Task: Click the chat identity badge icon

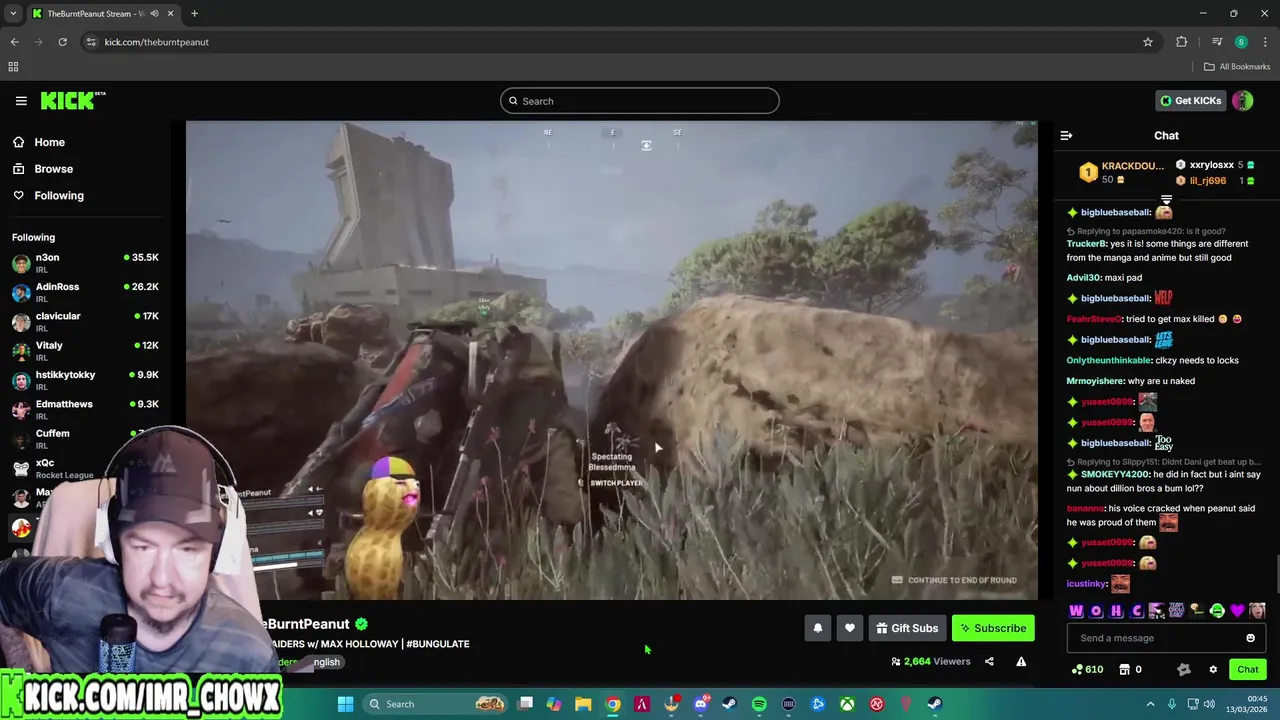Action: (x=1184, y=669)
